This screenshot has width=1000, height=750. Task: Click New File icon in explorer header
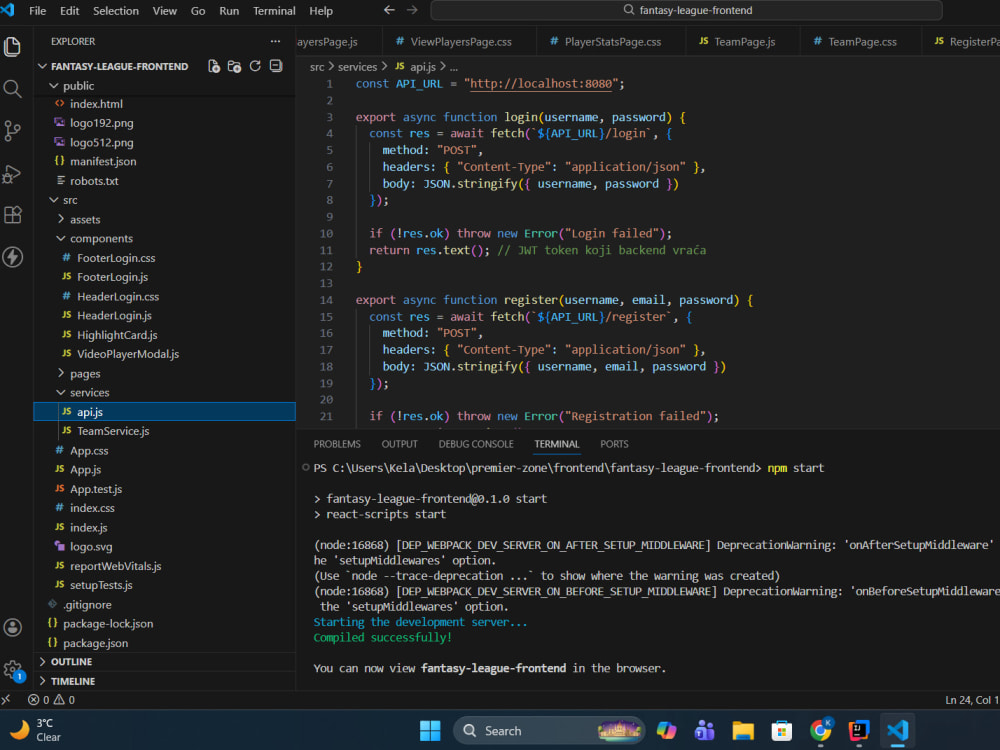(214, 66)
